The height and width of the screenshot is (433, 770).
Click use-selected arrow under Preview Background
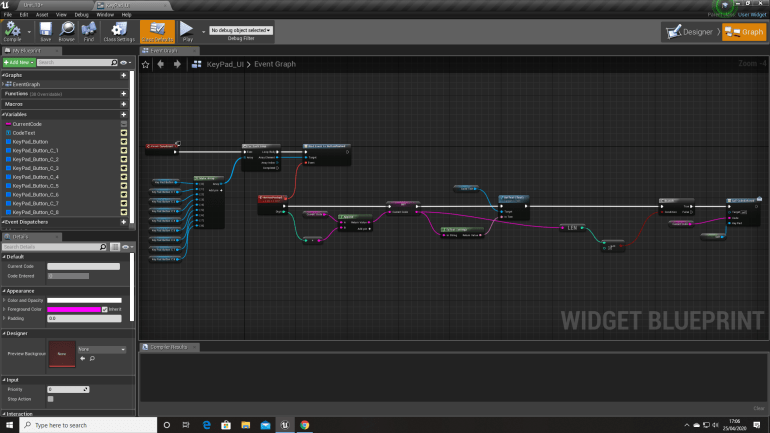[x=82, y=359]
